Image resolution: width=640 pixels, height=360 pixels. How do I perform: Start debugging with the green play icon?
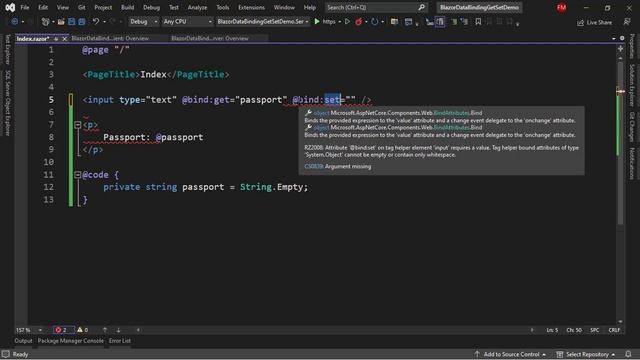click(317, 22)
